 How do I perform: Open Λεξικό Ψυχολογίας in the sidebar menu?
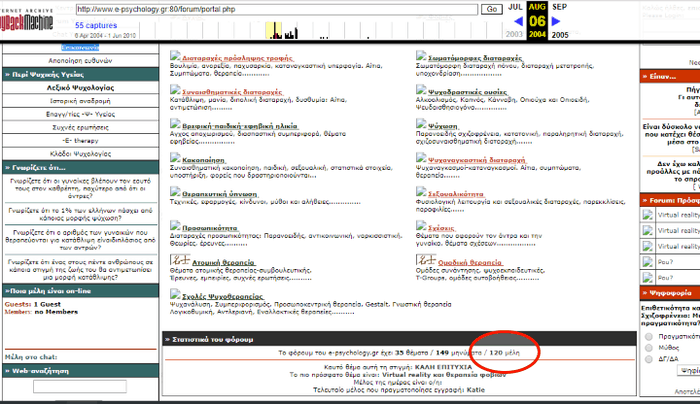[x=81, y=88]
